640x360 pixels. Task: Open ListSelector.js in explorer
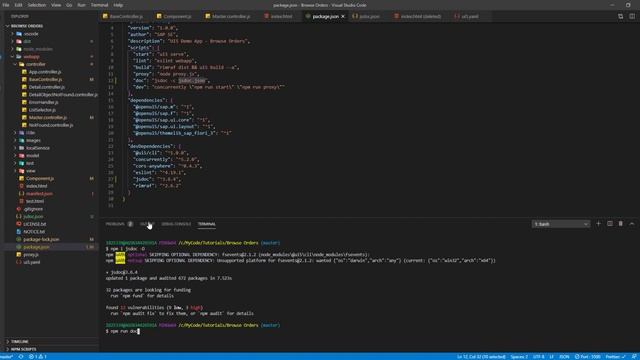point(42,110)
